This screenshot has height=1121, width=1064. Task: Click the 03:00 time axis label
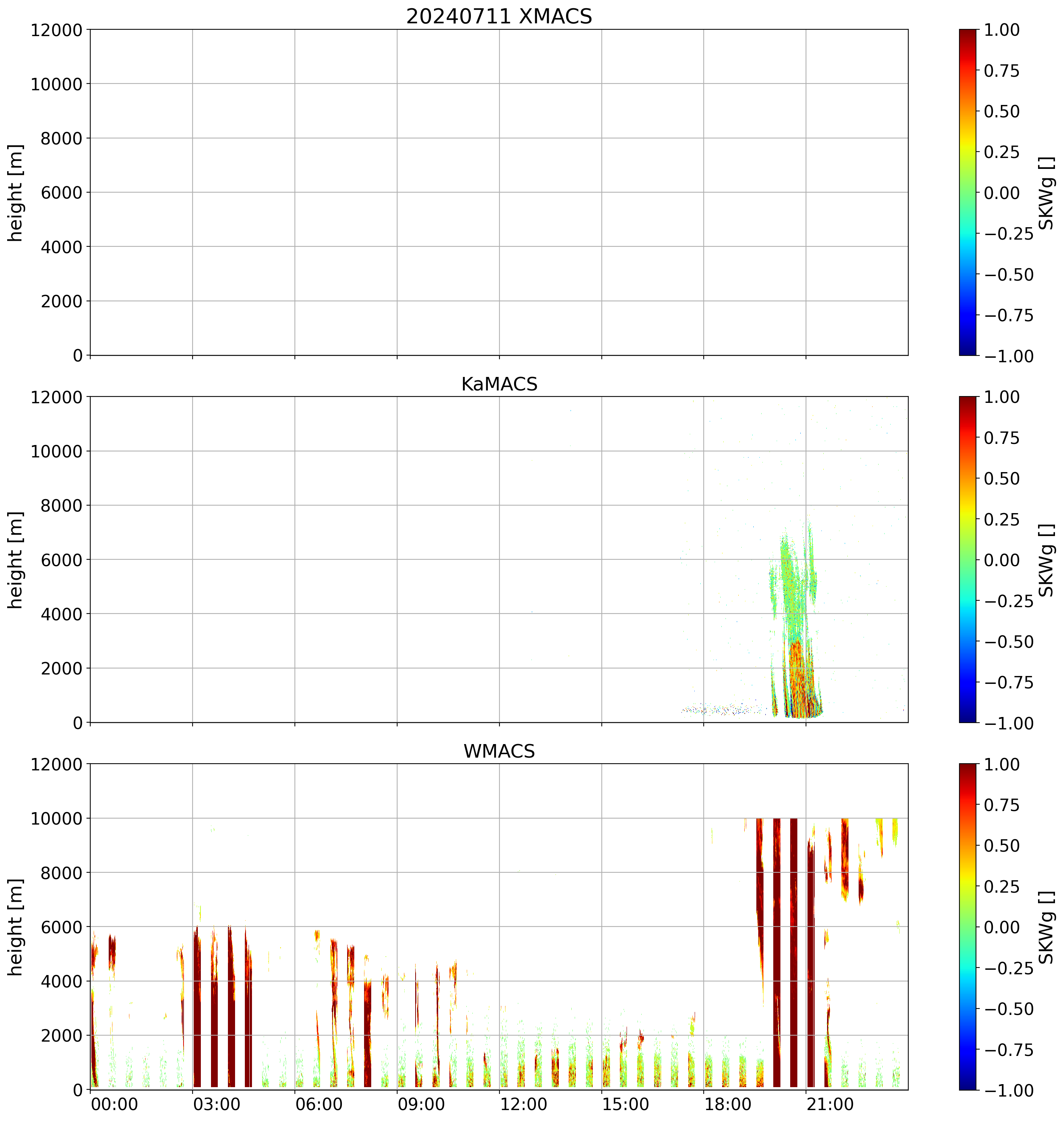coord(217,1104)
